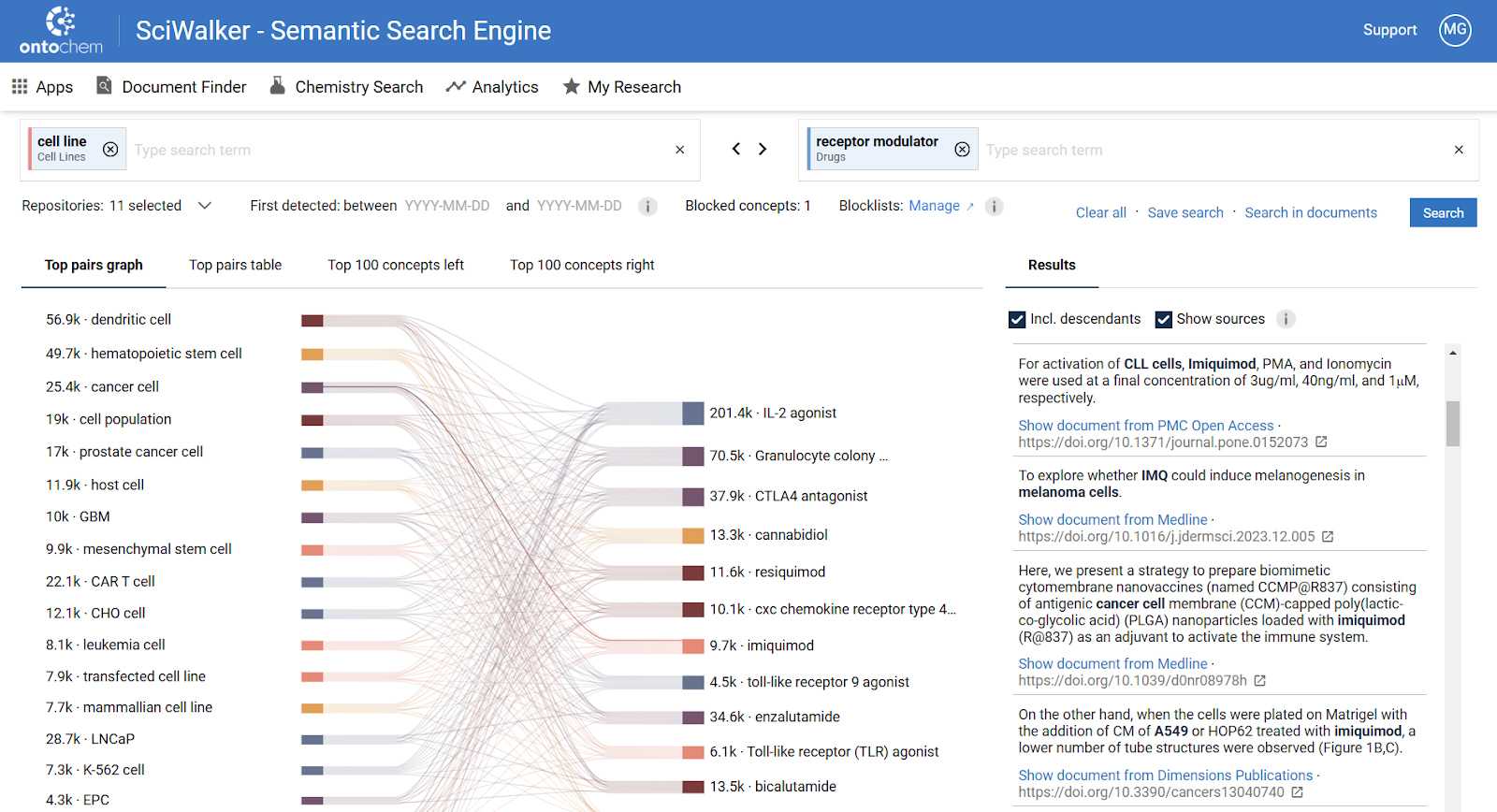Select prostate cancer cell row
The height and width of the screenshot is (812, 1497).
pos(124,452)
